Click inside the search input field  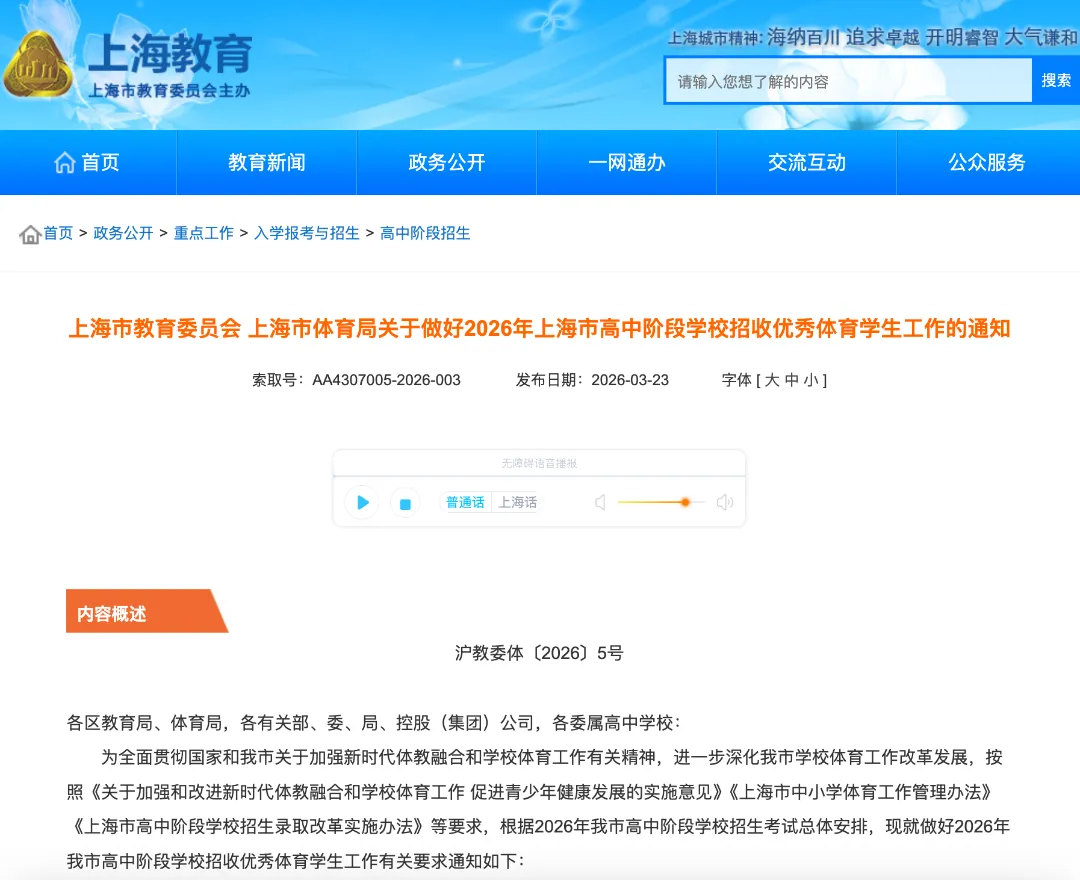pyautogui.click(x=848, y=79)
